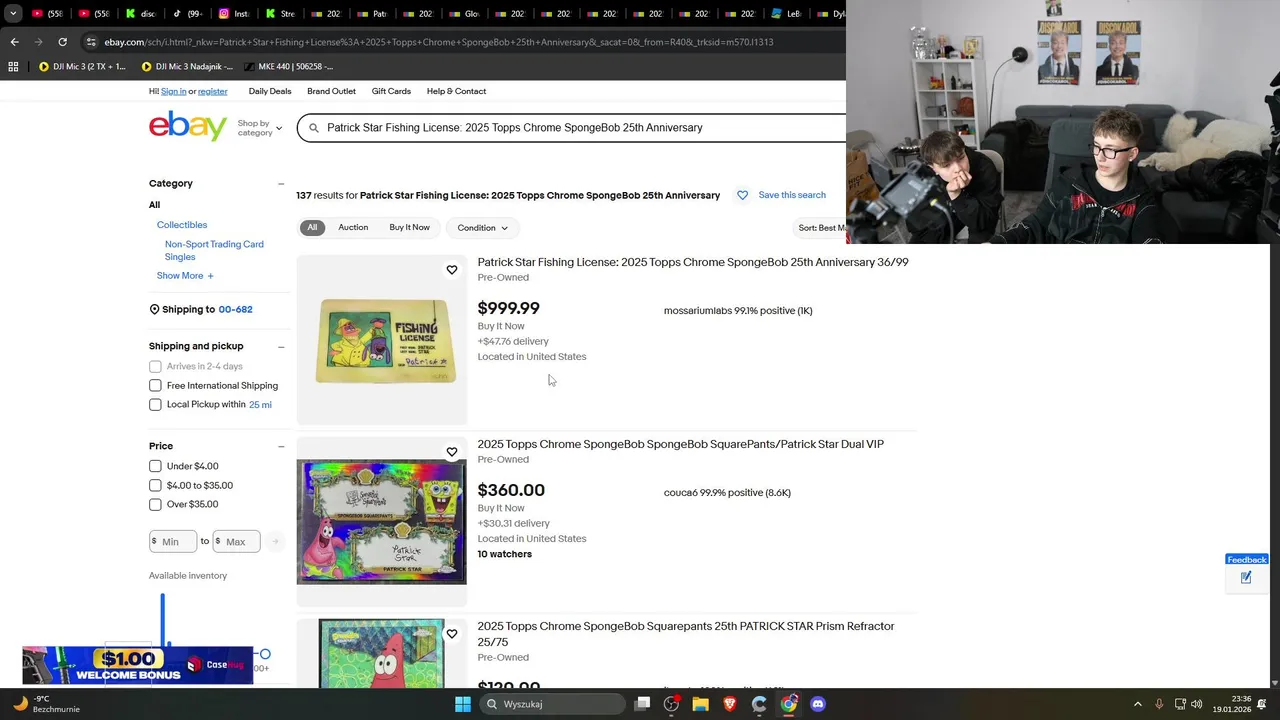
Task: Tick the Over $35.00 checkbox
Action: pos(155,505)
